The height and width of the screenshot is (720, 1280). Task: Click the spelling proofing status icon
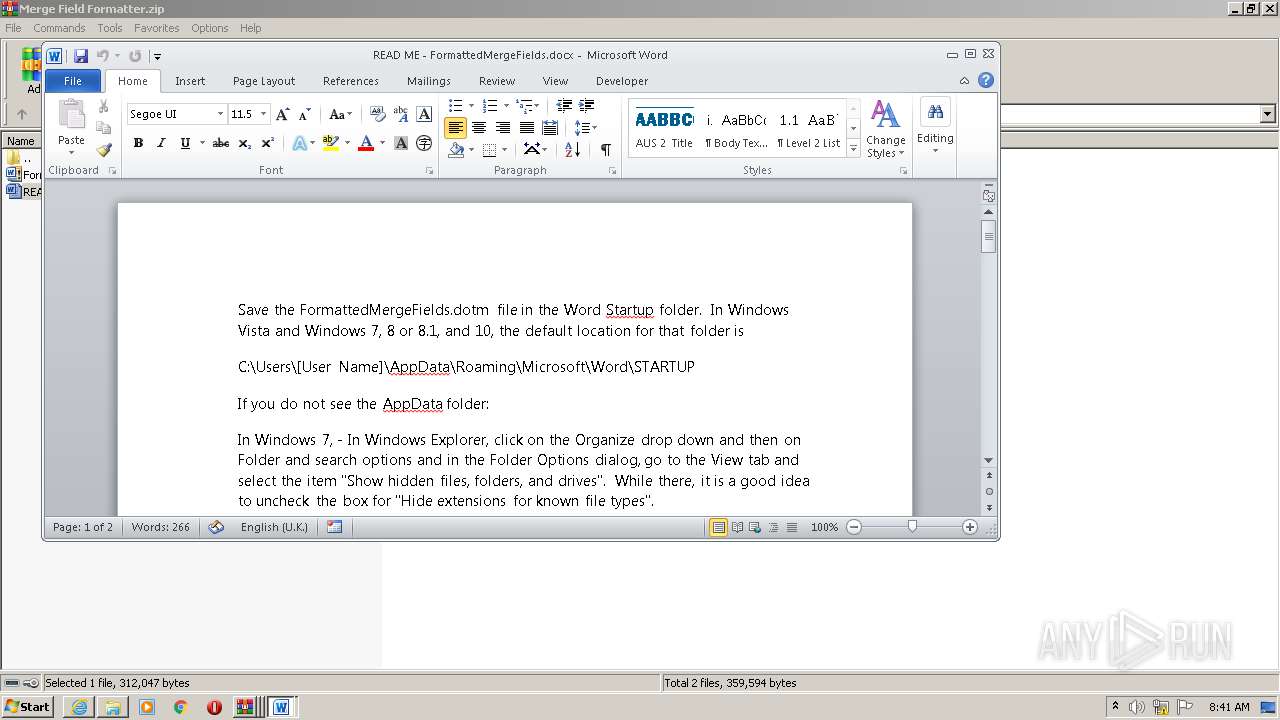coord(216,527)
